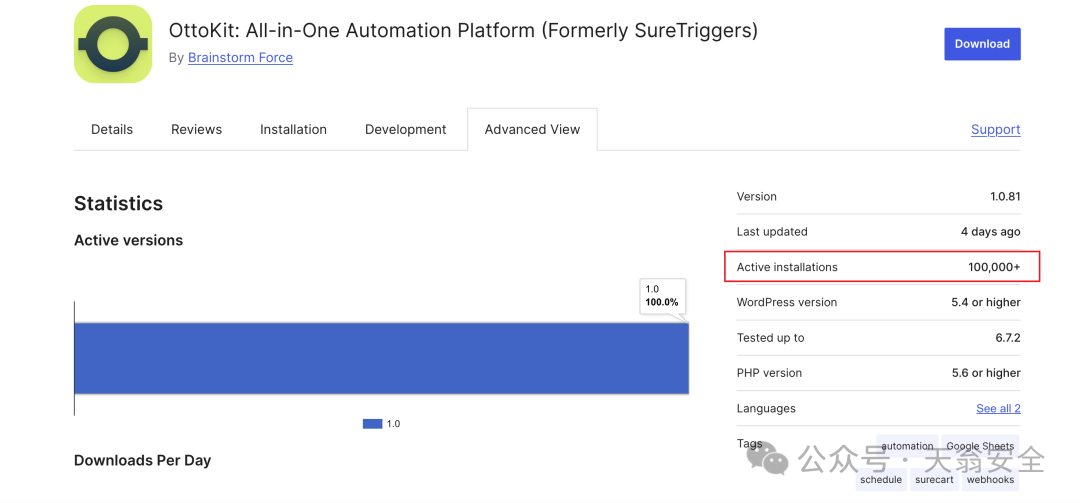
Task: Click See all 2 languages link
Action: point(998,409)
